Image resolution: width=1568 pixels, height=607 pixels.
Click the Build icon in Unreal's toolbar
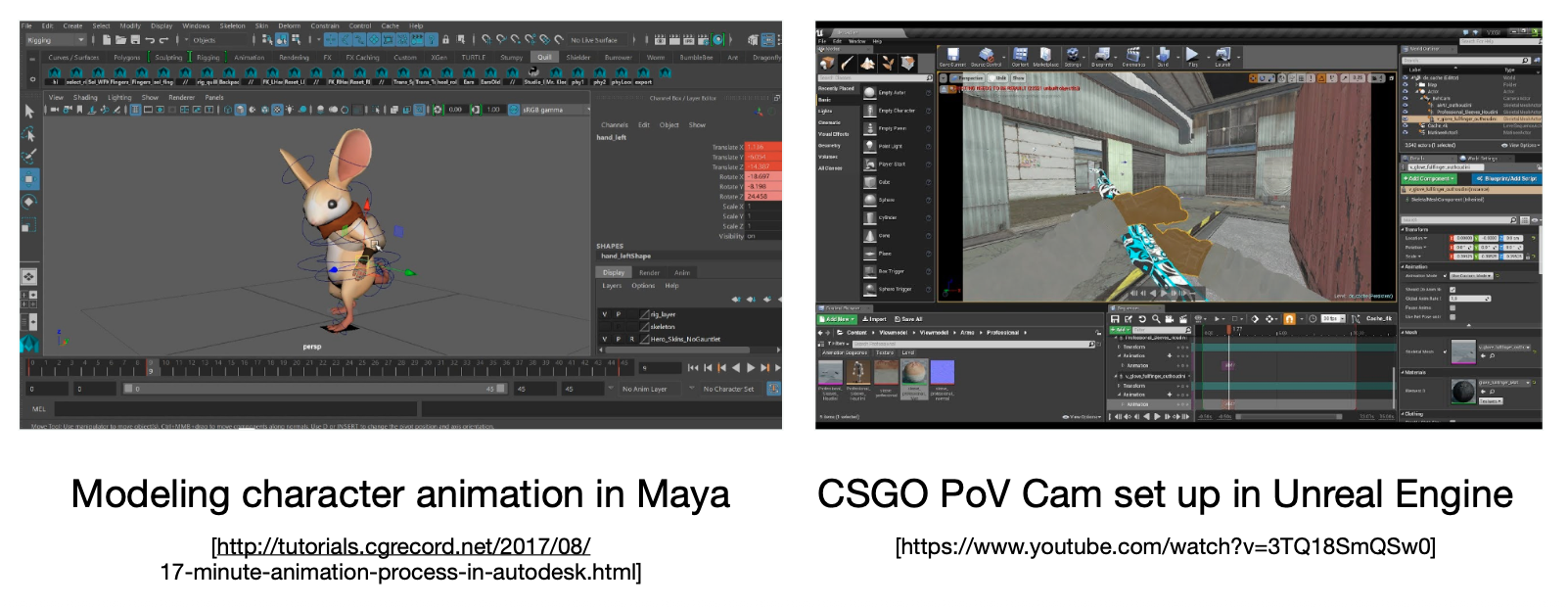(1163, 56)
